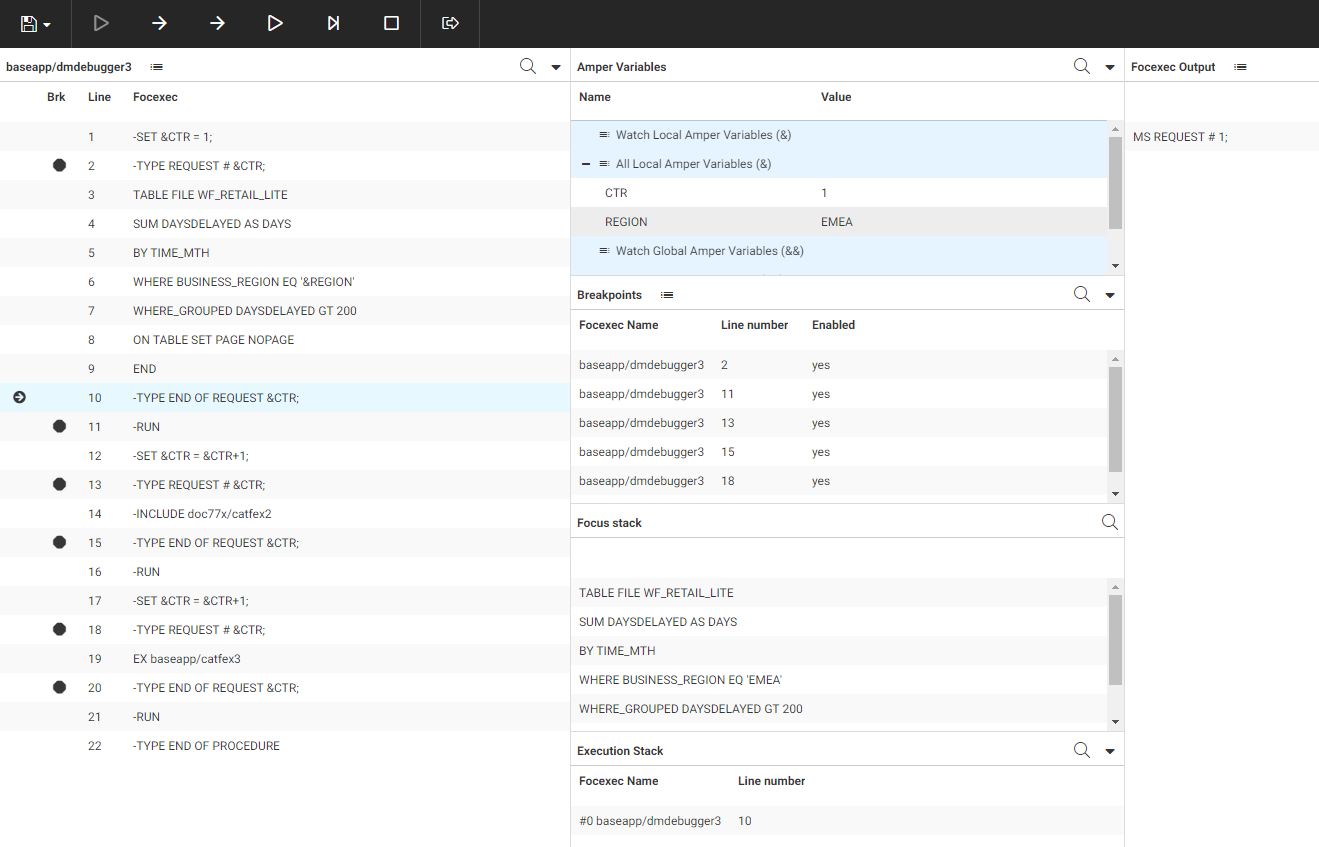Collapse All Local Amper Variables with minus icon
Viewport: 1319px width, 847px height.
(x=585, y=164)
